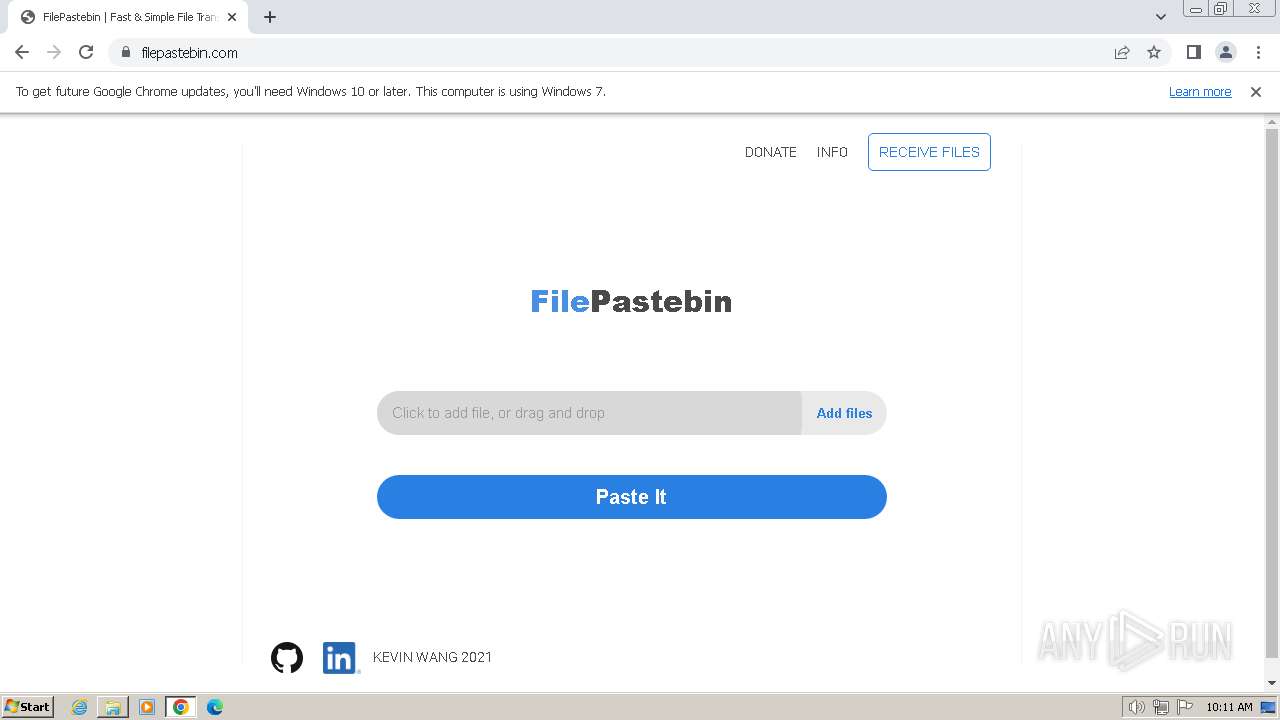Screen dimensions: 1280x720
Task: Click the FilePastebin logo
Action: click(x=631, y=301)
